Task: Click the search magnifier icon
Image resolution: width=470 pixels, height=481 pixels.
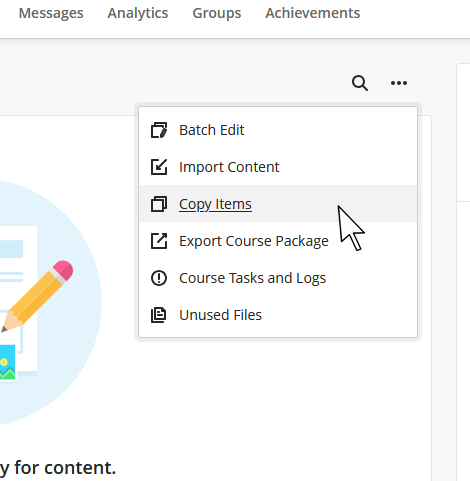Action: click(x=360, y=83)
